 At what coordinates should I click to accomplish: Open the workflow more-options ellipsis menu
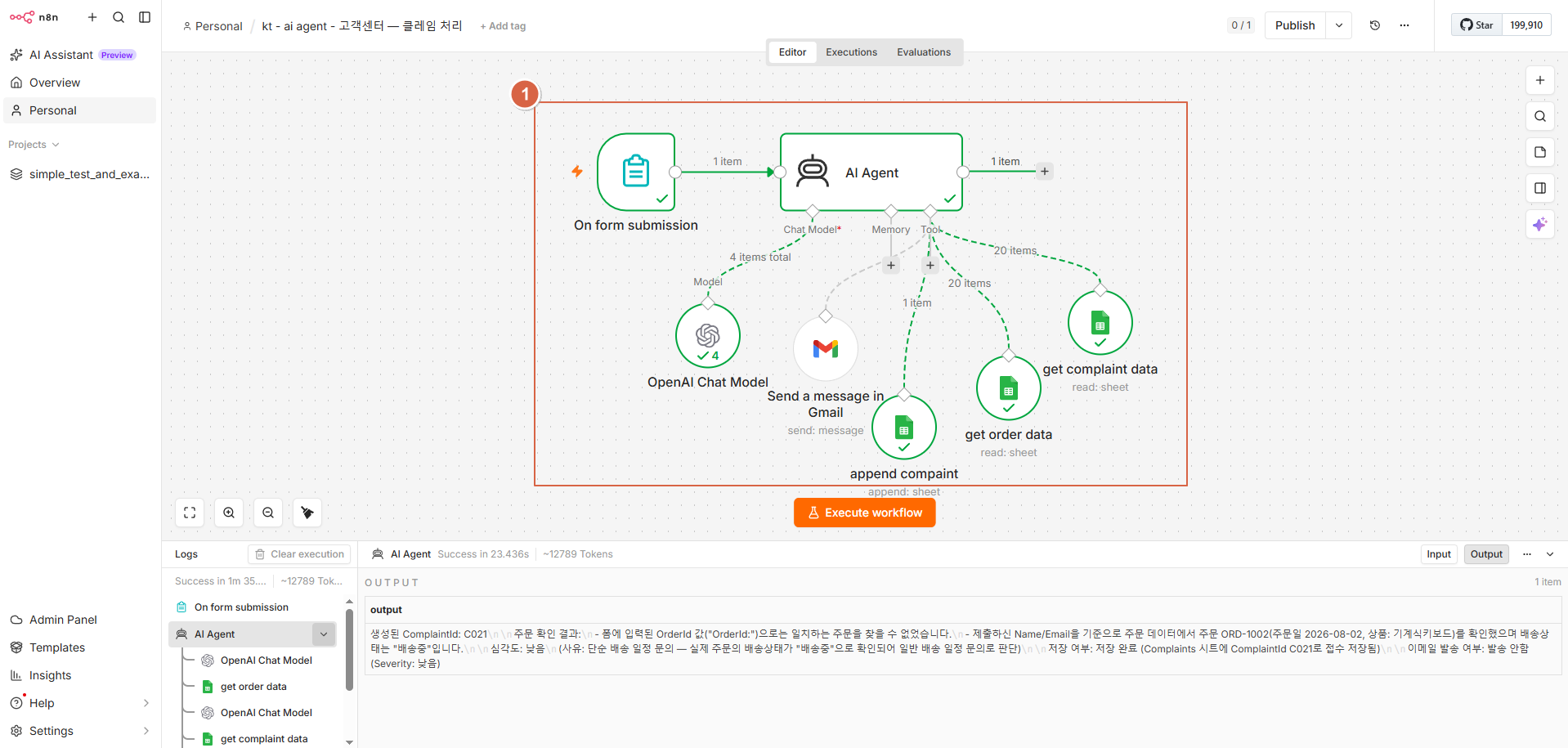pos(1404,25)
